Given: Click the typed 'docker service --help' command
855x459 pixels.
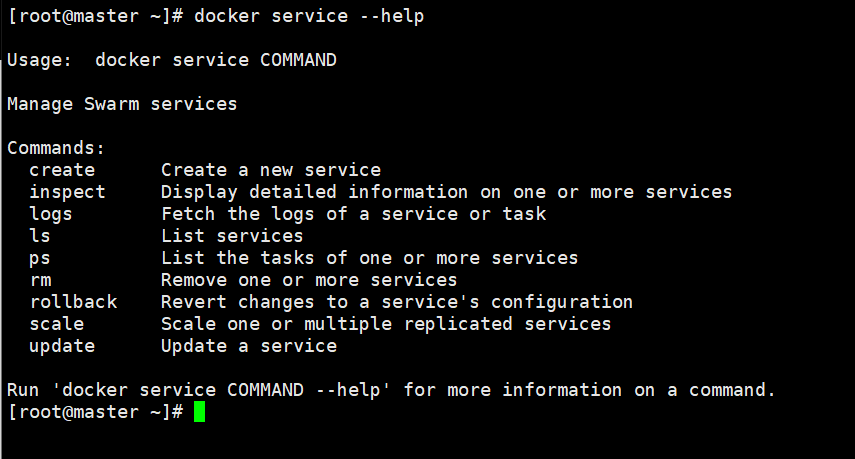Looking at the screenshot, I should pyautogui.click(x=309, y=16).
